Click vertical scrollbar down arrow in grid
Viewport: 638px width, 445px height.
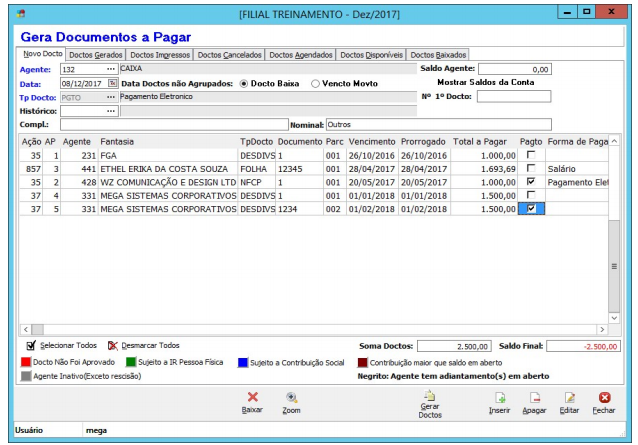[x=614, y=318]
